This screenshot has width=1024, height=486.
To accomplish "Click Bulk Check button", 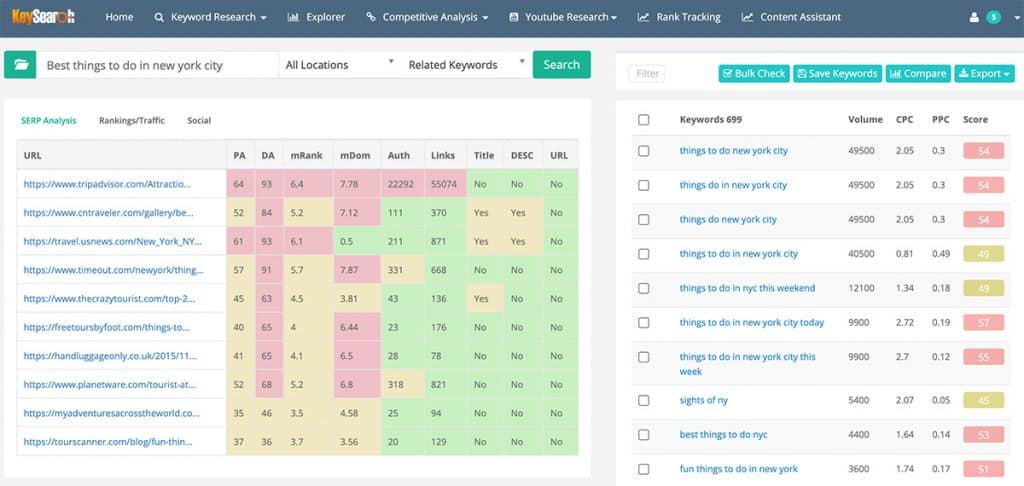I will [x=754, y=74].
